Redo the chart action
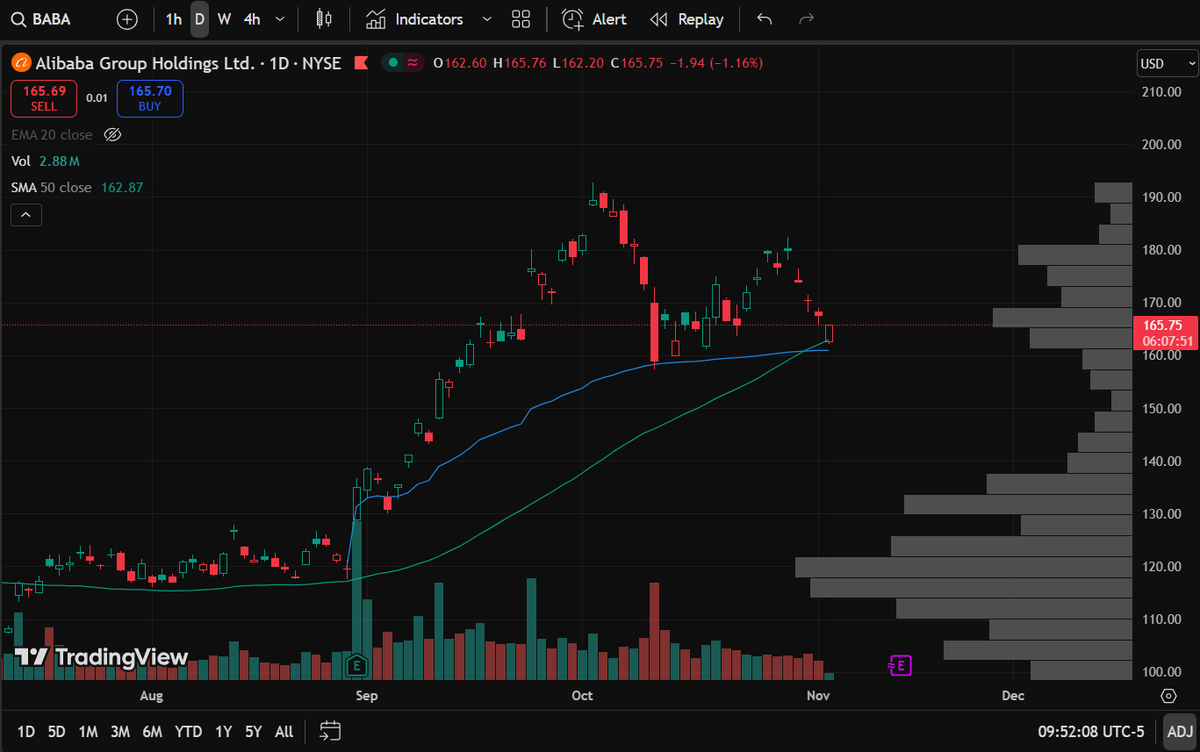 (807, 19)
